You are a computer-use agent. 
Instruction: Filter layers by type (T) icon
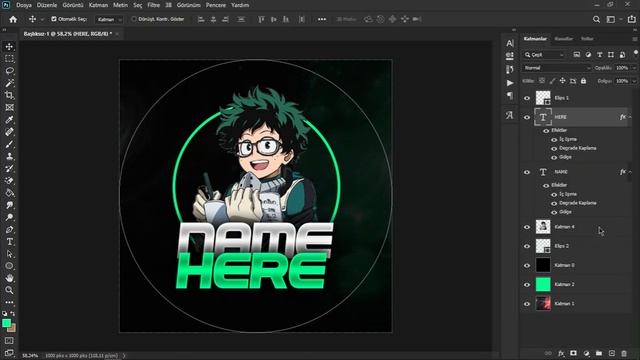[x=600, y=55]
